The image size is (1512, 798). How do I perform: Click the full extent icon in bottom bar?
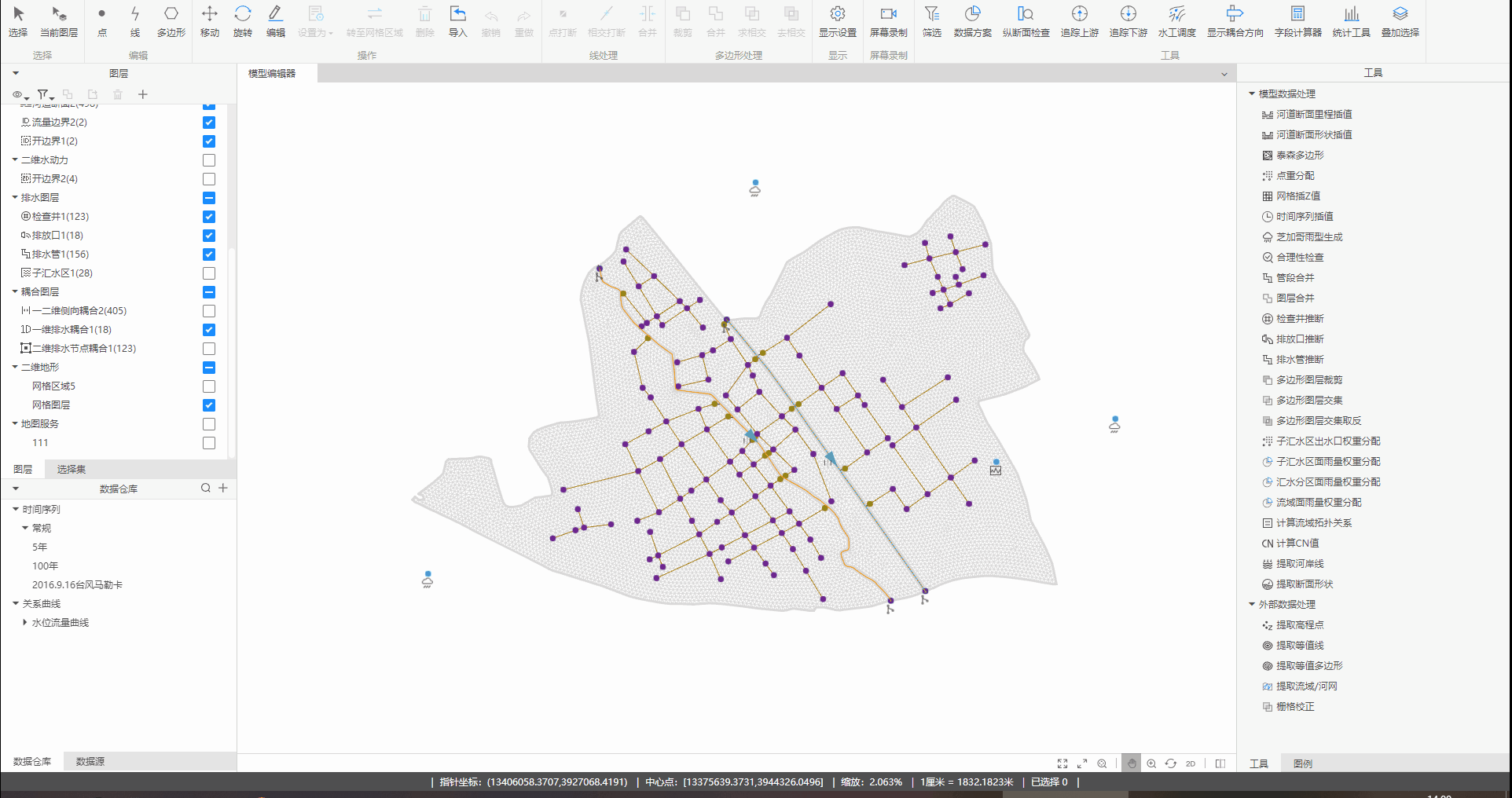tap(1062, 763)
